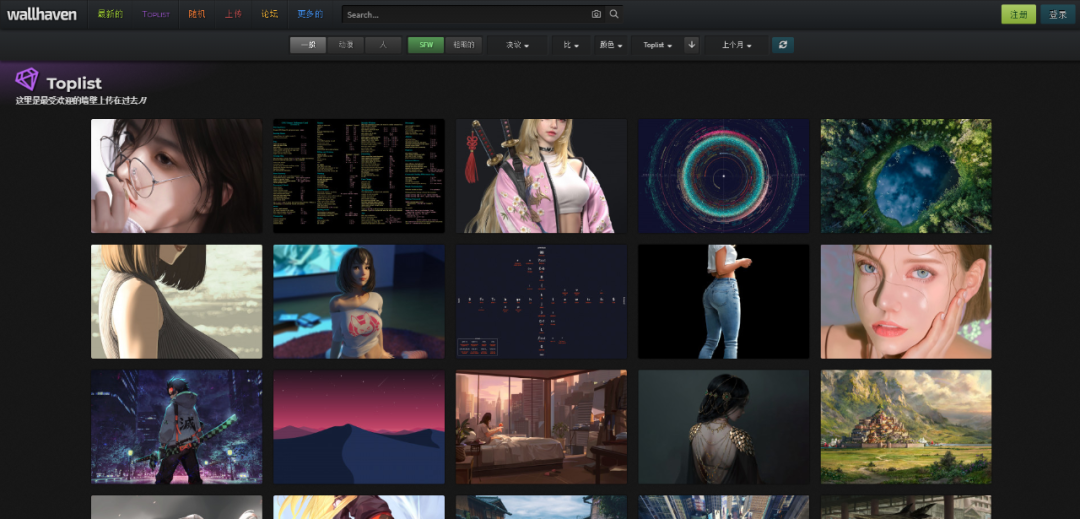Open the fantasy mountain city landscape wallpaper
This screenshot has width=1080, height=519.
point(906,427)
